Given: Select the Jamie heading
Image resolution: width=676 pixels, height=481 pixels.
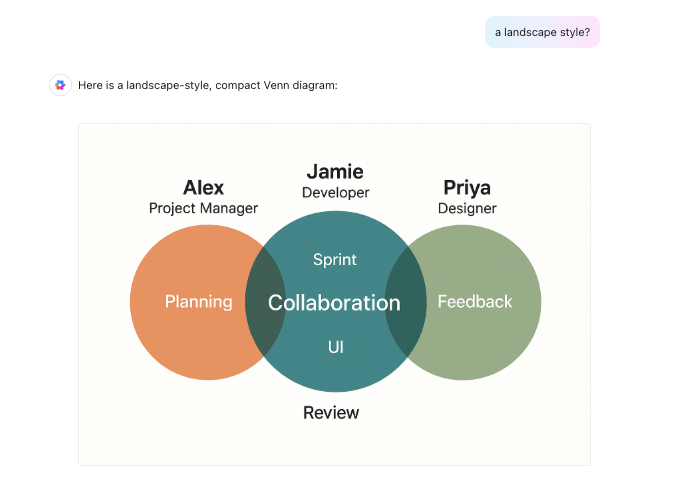Looking at the screenshot, I should coord(335,172).
